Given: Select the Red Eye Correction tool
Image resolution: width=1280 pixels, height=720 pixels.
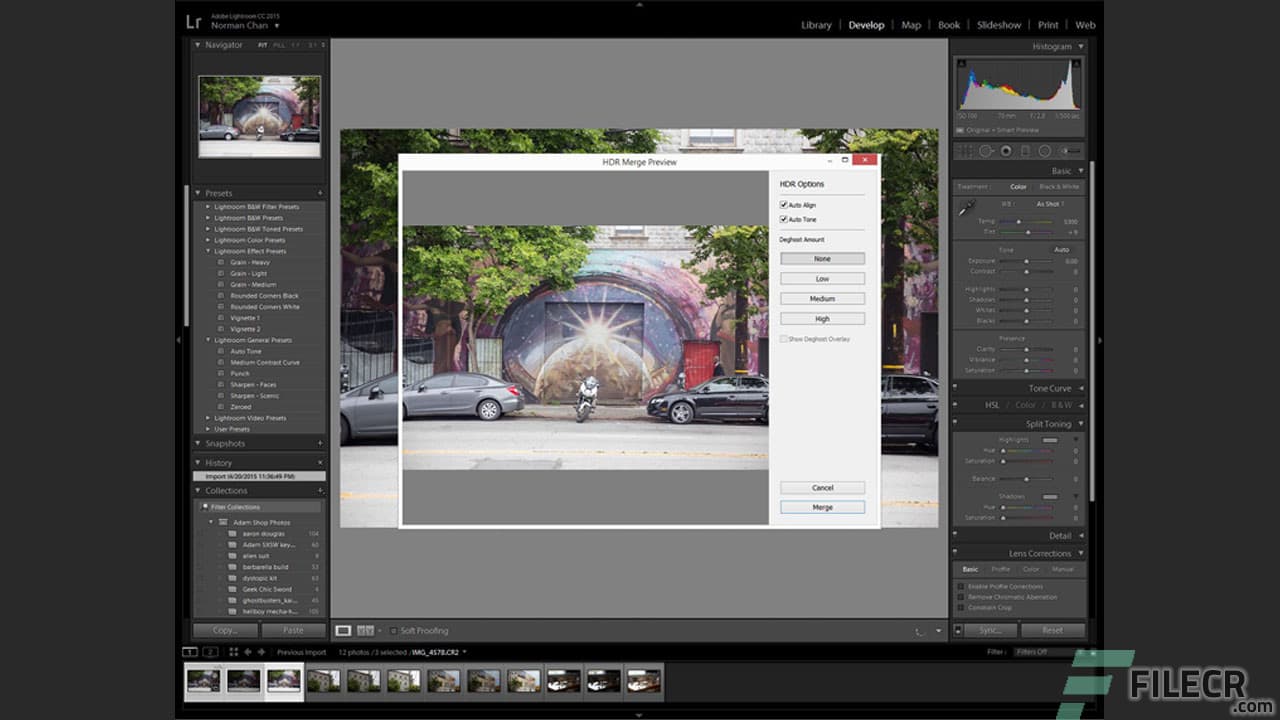Looking at the screenshot, I should (1006, 150).
